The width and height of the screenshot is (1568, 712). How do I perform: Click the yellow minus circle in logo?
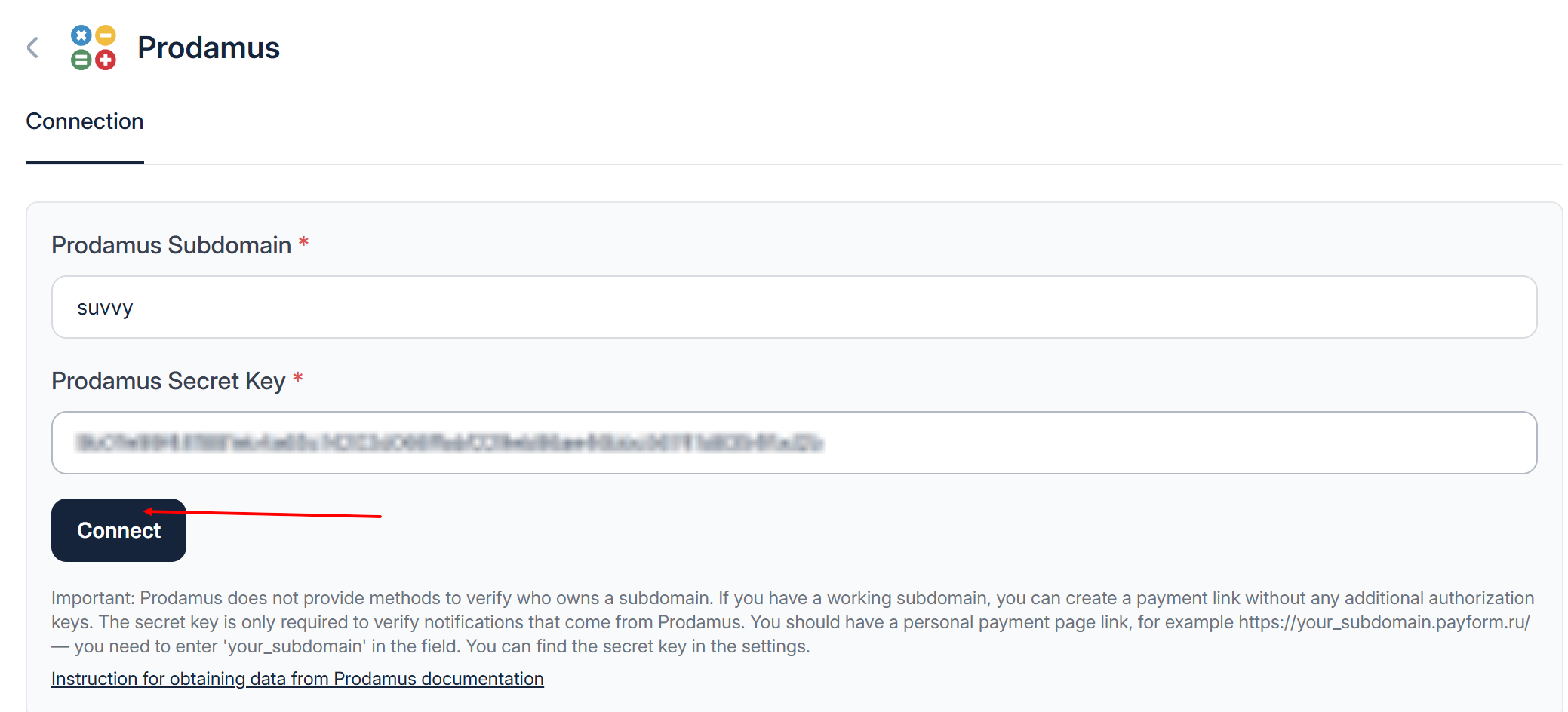pos(106,35)
